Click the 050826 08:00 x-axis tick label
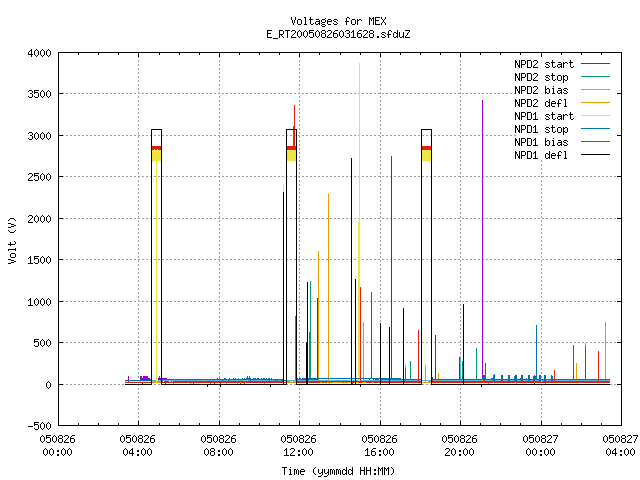This screenshot has width=640, height=480. click(218, 446)
